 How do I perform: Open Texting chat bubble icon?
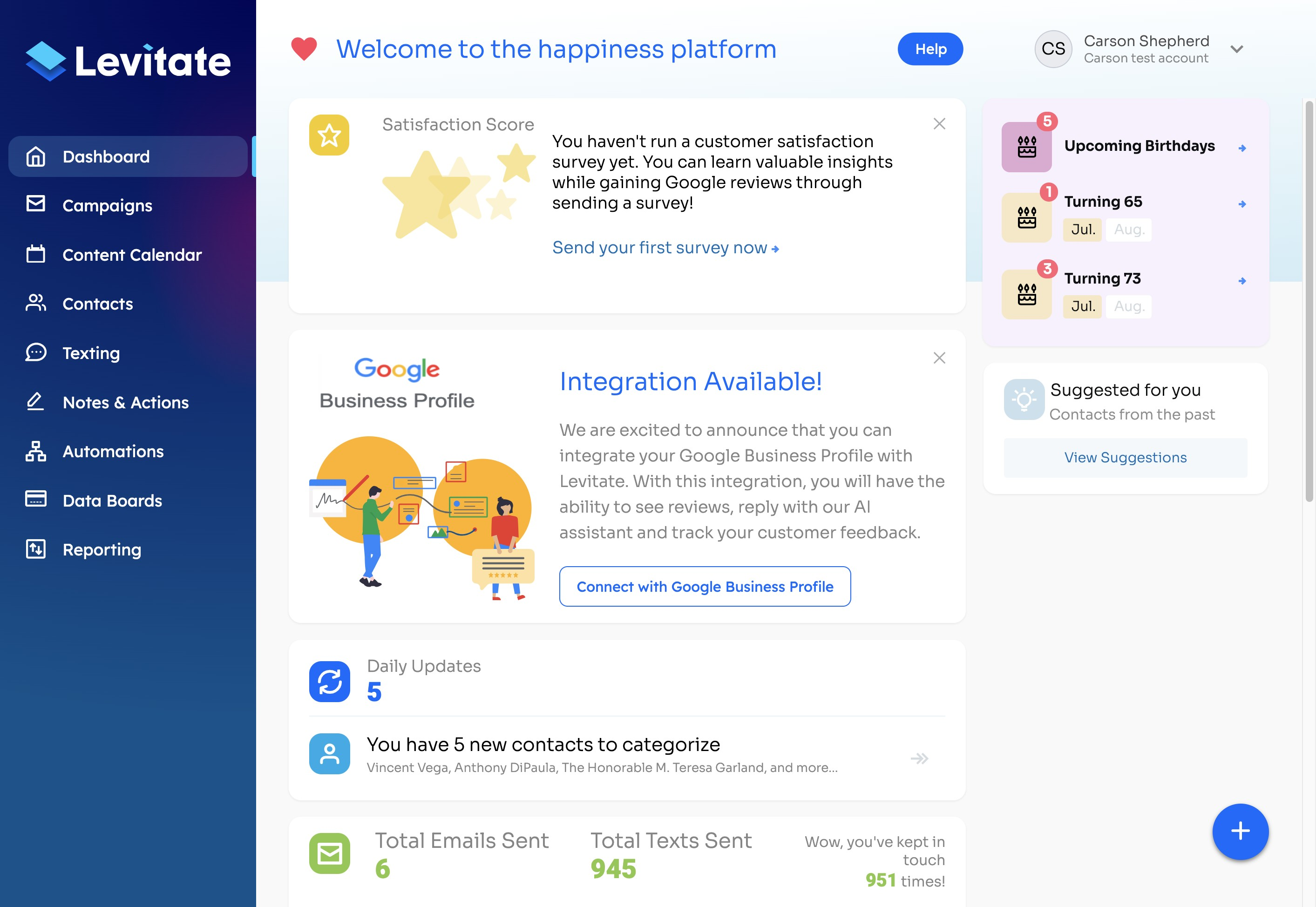click(36, 352)
